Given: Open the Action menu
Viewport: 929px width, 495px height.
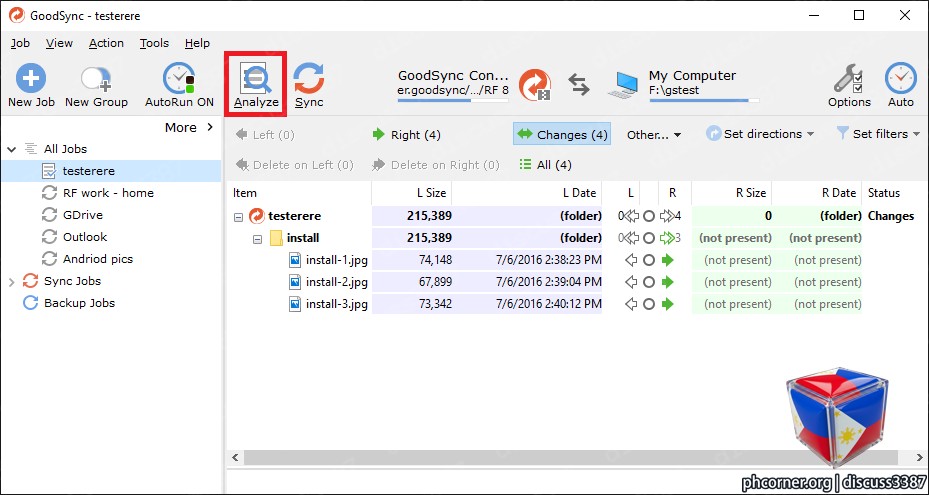Looking at the screenshot, I should pyautogui.click(x=106, y=43).
